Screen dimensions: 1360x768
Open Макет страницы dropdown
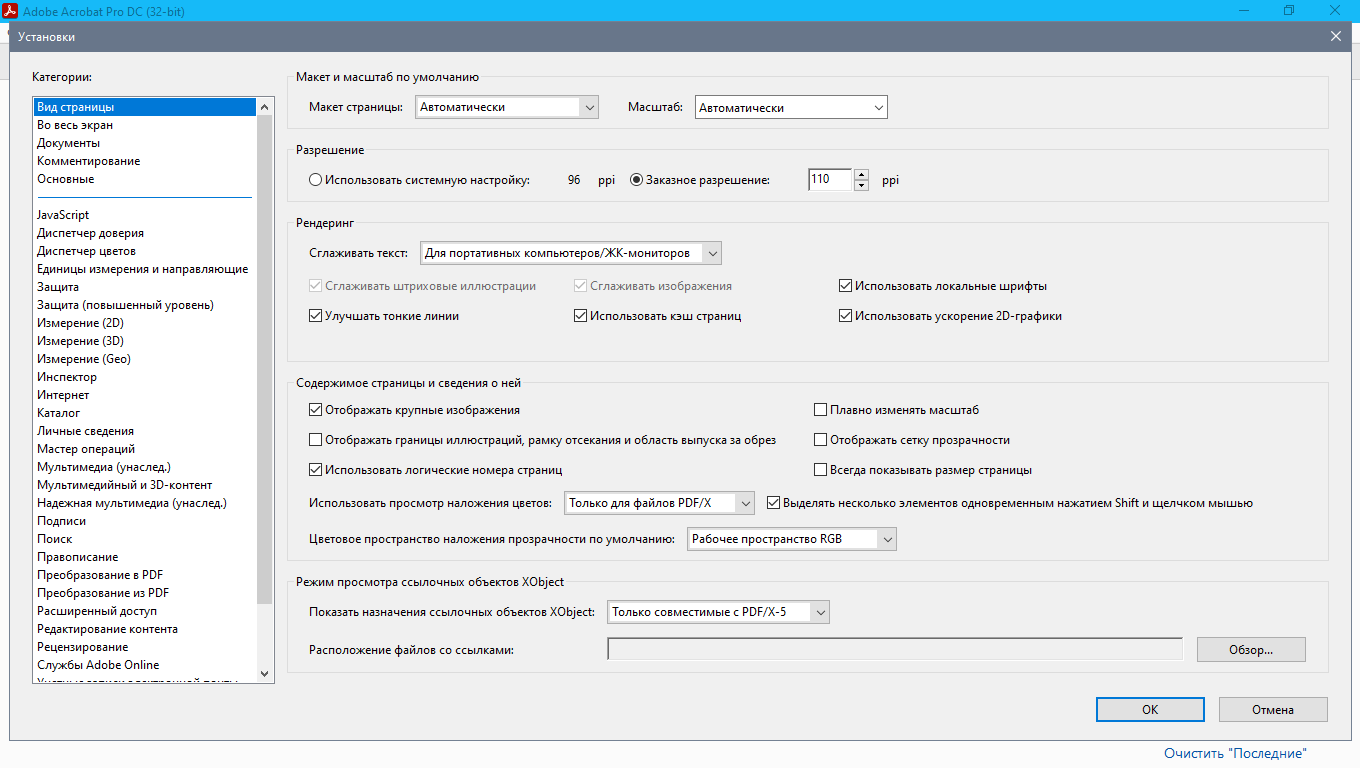(506, 107)
